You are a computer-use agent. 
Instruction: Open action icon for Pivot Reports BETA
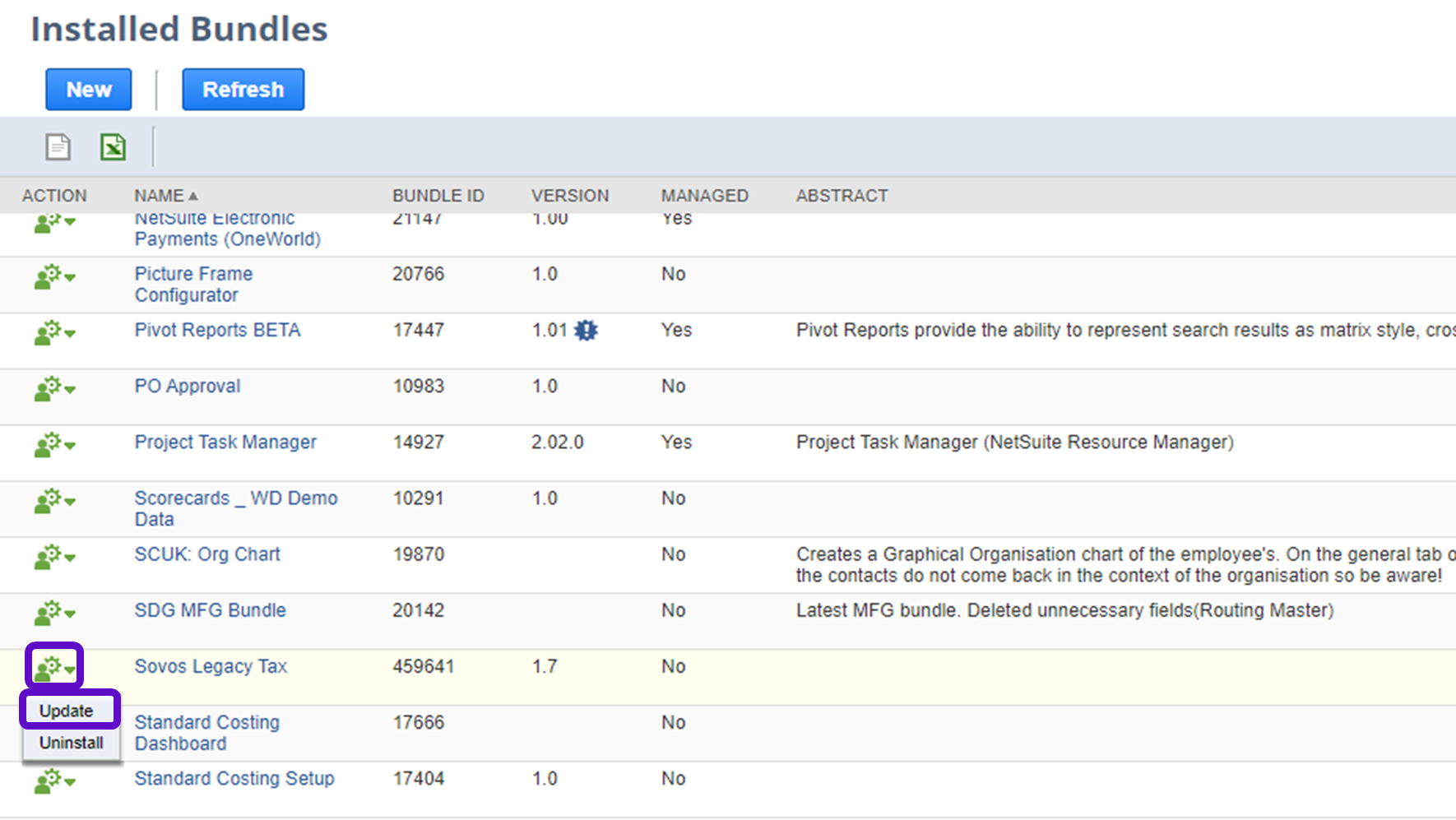pyautogui.click(x=54, y=333)
